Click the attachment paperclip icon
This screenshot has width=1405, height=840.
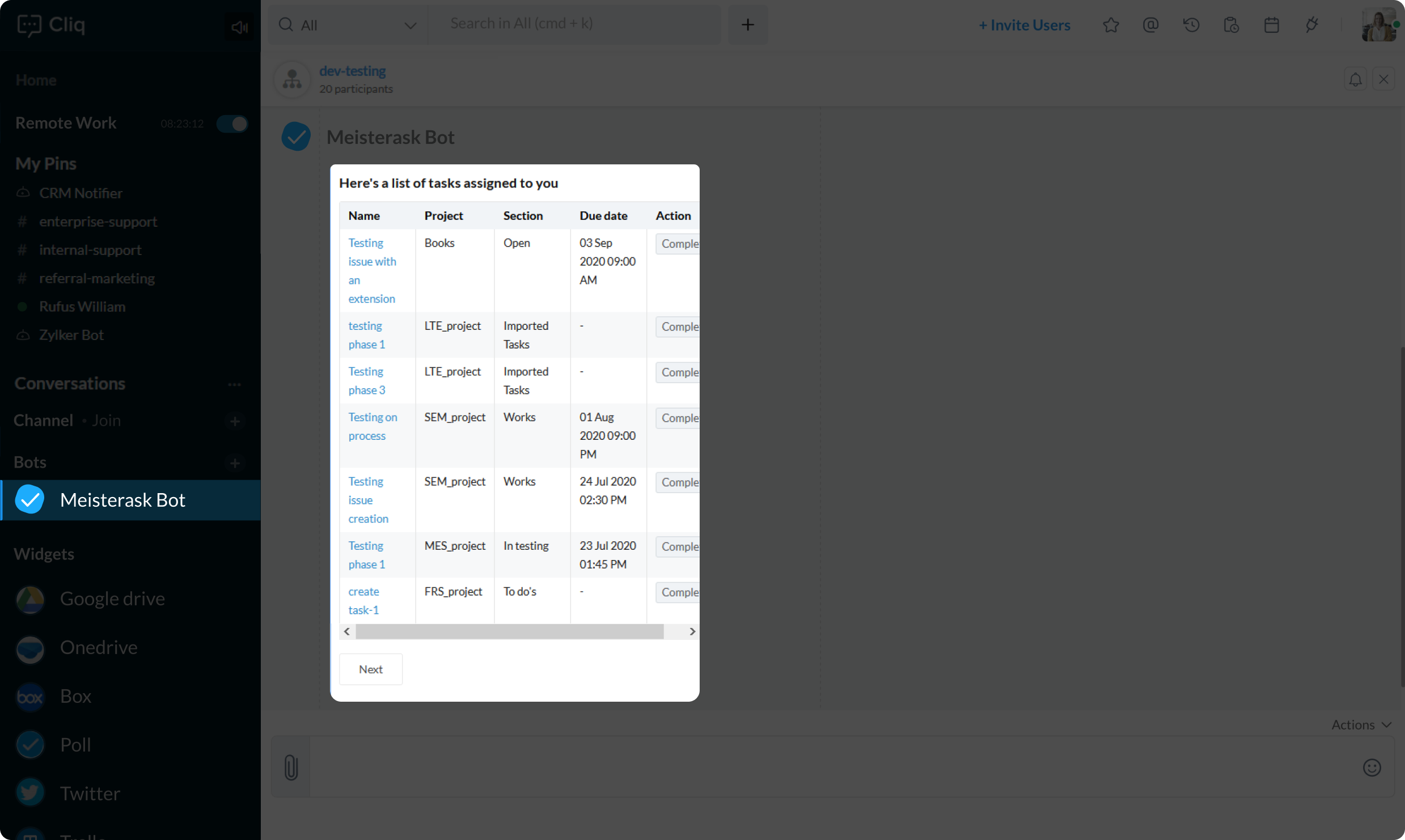coord(291,767)
